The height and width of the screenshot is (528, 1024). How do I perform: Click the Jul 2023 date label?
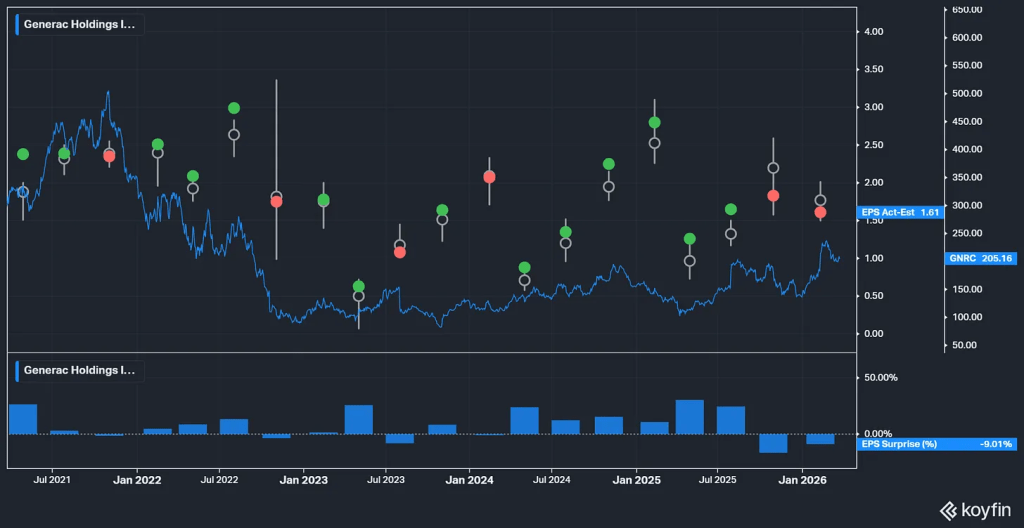coord(385,481)
